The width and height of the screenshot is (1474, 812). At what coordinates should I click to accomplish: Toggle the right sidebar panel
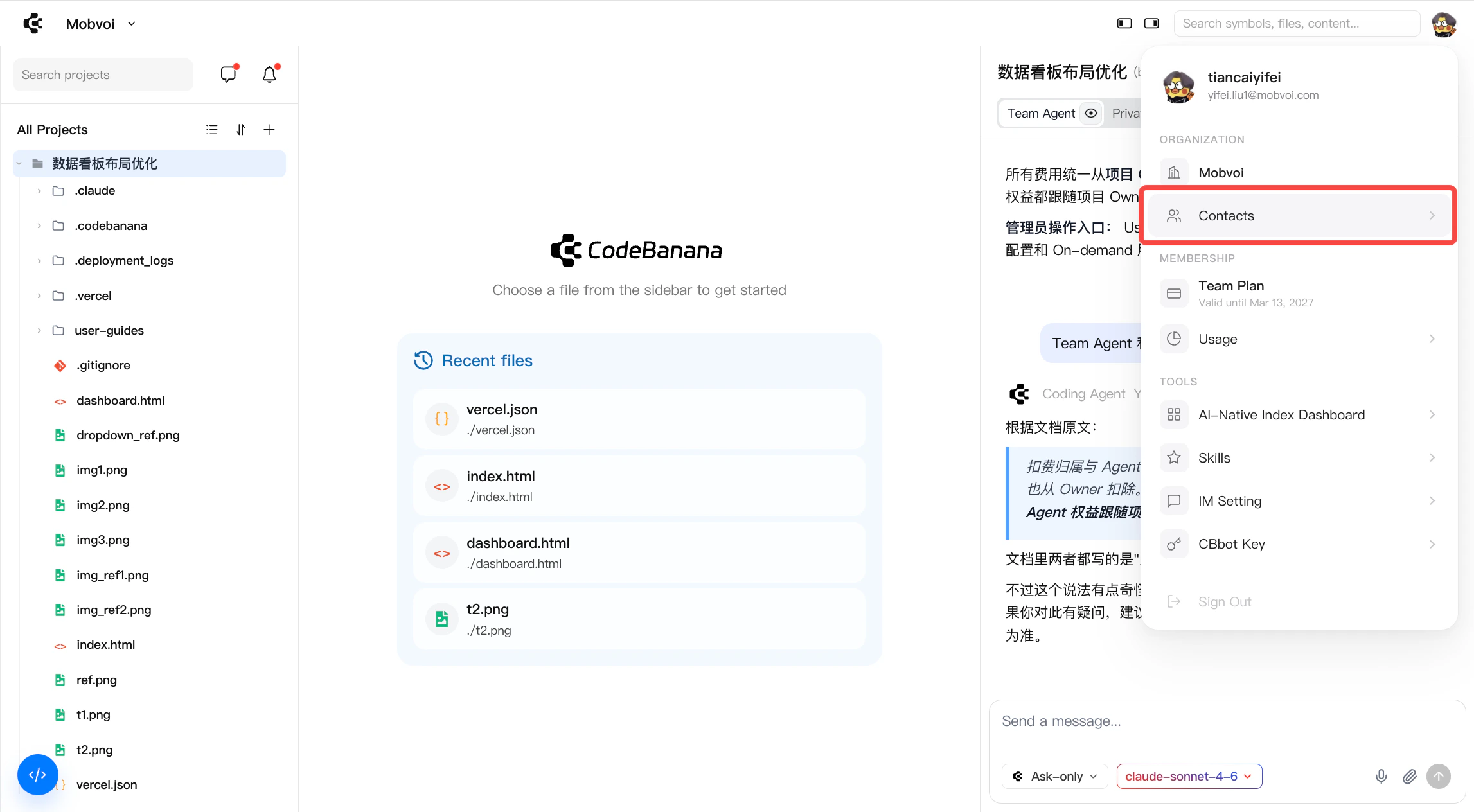click(x=1151, y=24)
